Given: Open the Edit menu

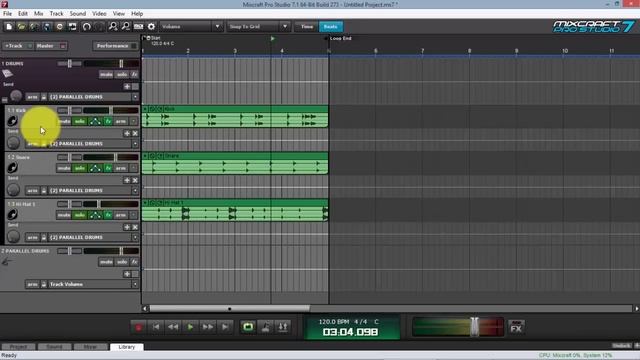Looking at the screenshot, I should pyautogui.click(x=23, y=13).
